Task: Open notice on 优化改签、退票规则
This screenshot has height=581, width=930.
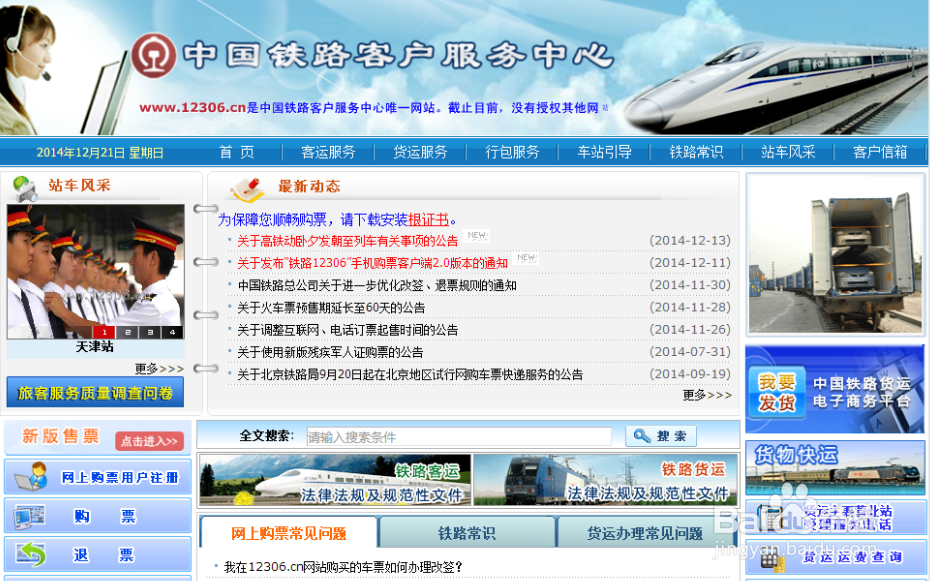Action: [x=377, y=285]
